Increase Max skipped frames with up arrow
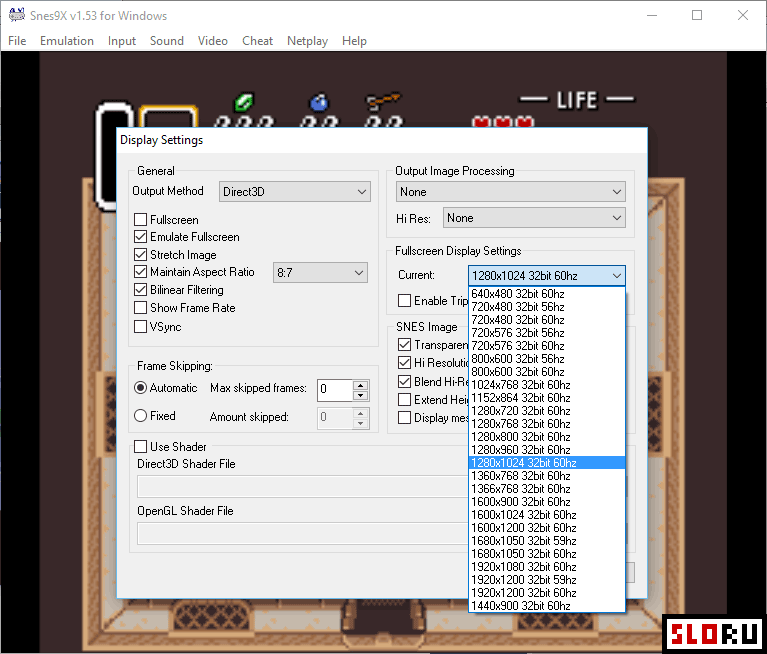767x654 pixels. coord(361,385)
